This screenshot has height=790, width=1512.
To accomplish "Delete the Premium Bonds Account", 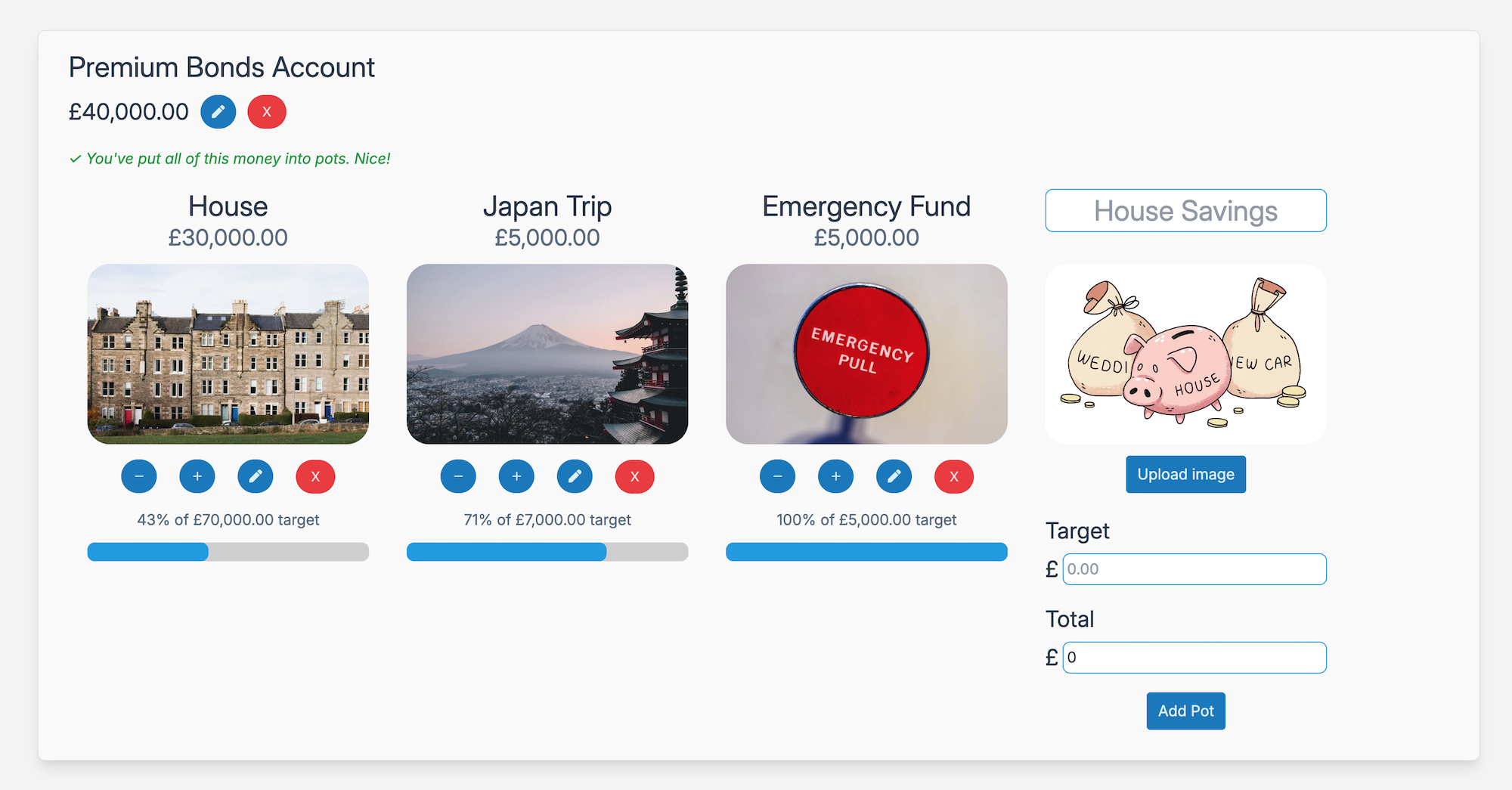I will (266, 112).
